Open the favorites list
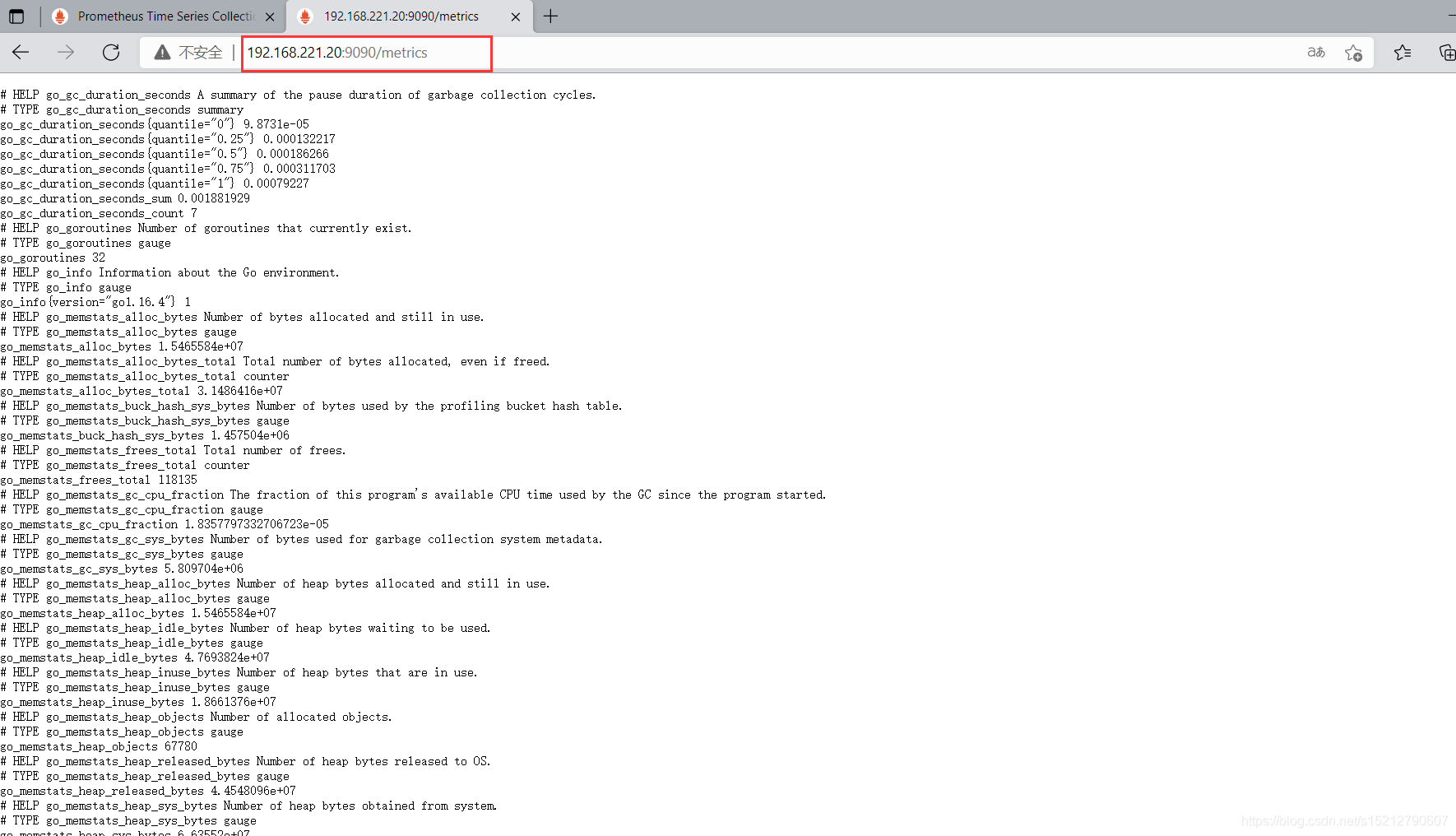This screenshot has height=836, width=1456. (1403, 53)
